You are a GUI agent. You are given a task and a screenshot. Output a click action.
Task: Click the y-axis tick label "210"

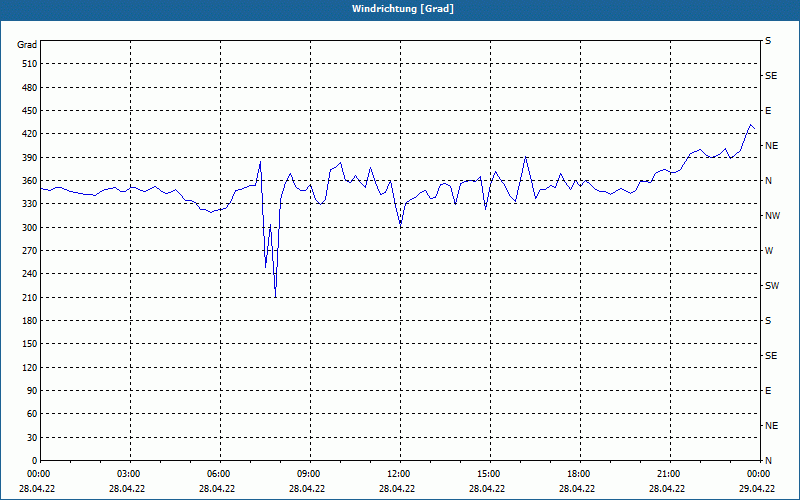(x=30, y=297)
